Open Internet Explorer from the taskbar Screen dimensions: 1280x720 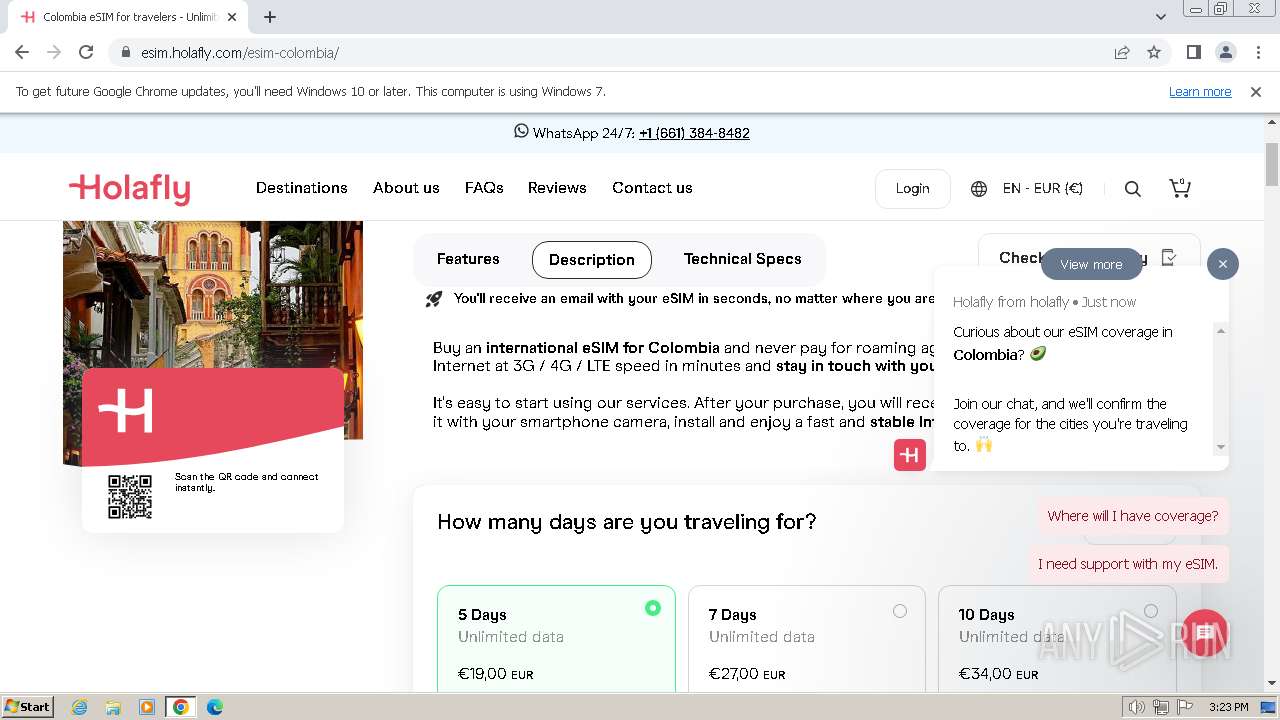(x=80, y=707)
